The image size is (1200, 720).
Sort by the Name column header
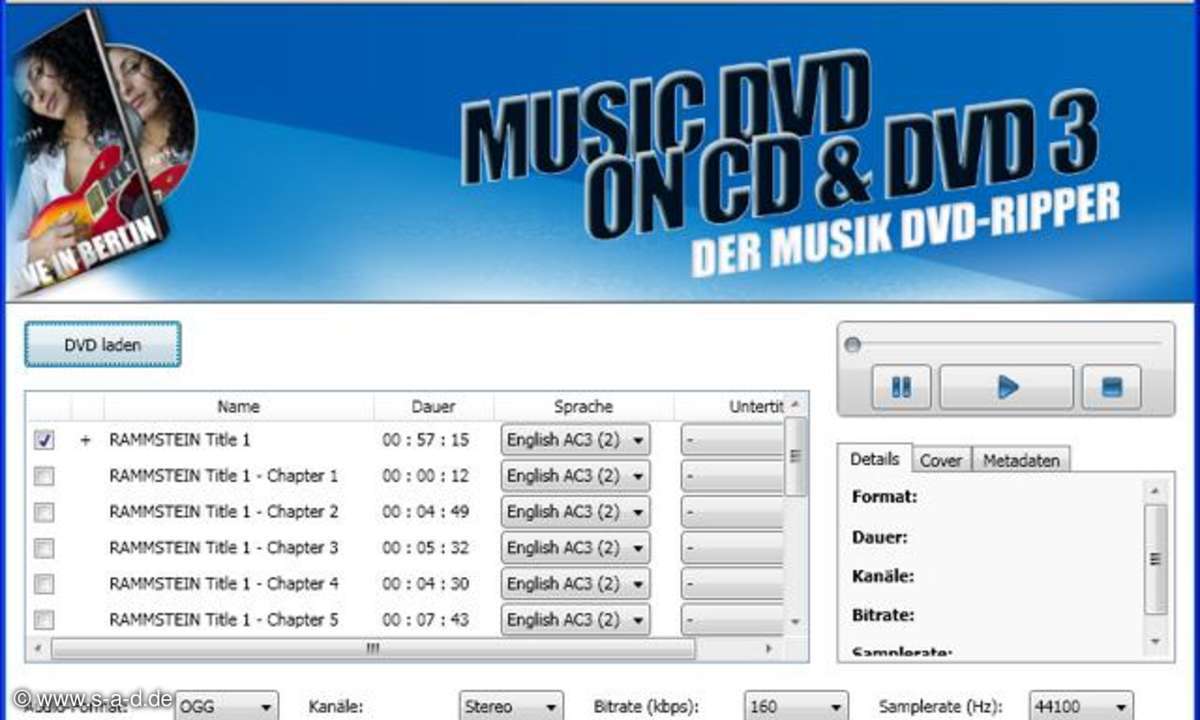coord(238,407)
